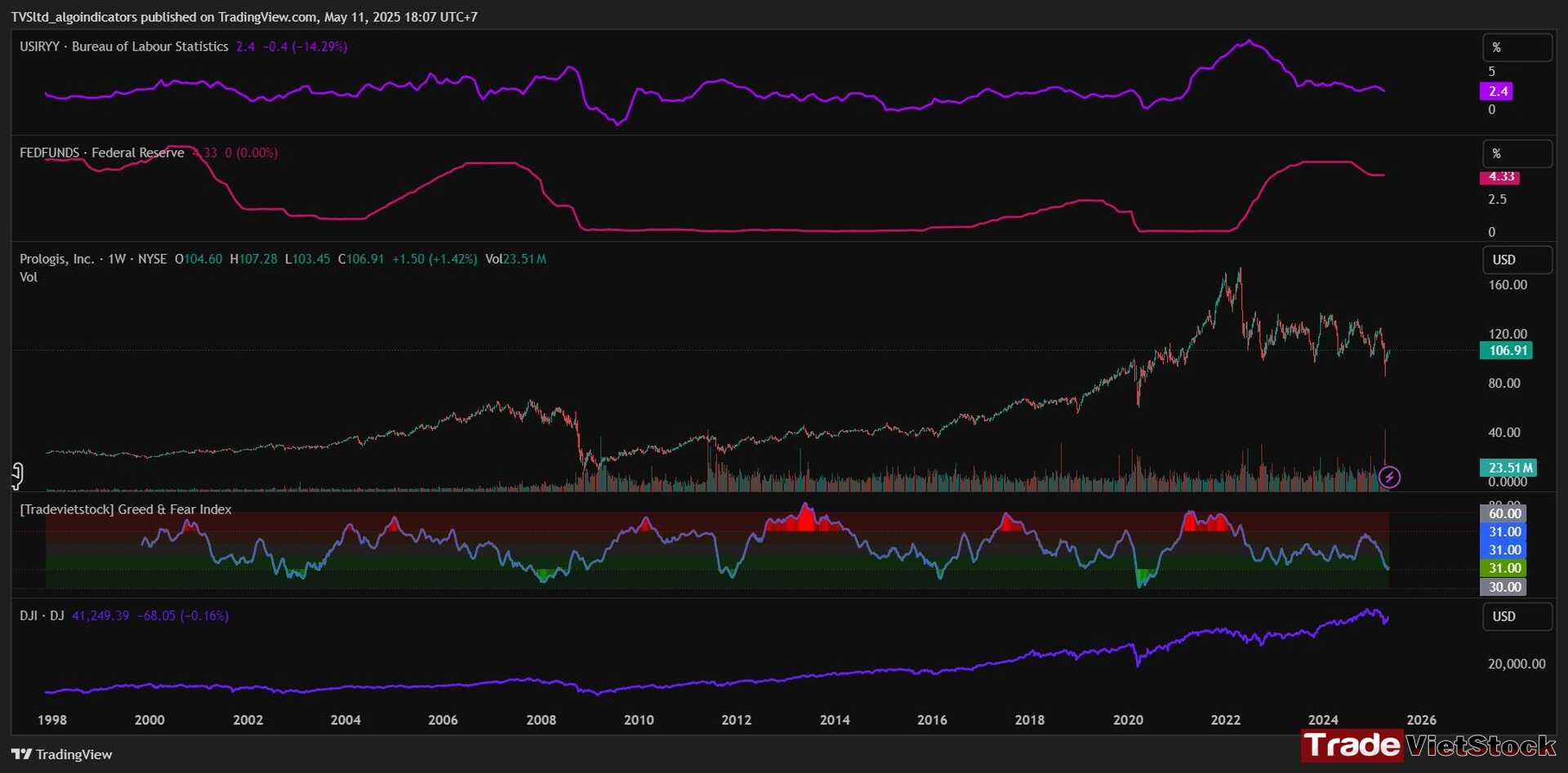Click the 2026 time axis label
The height and width of the screenshot is (773, 1568).
(1421, 720)
